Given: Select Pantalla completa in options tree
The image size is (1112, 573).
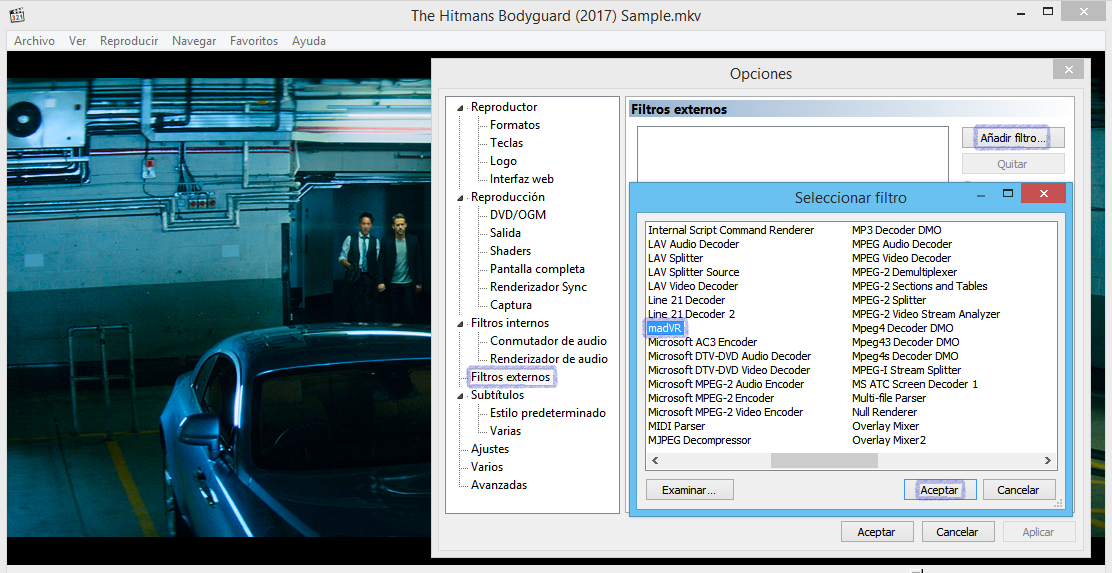Looking at the screenshot, I should click(x=537, y=269).
